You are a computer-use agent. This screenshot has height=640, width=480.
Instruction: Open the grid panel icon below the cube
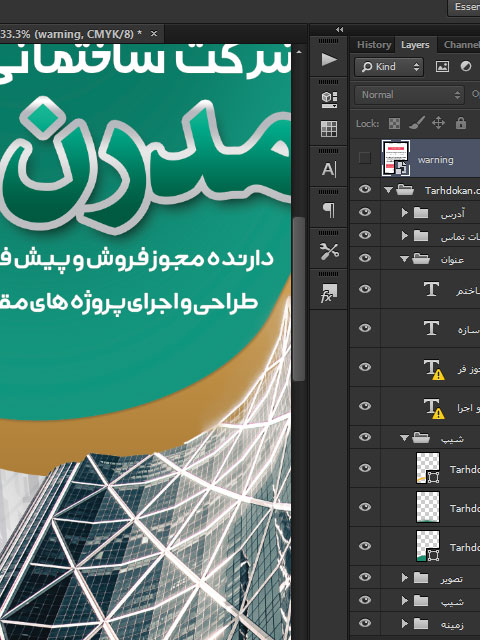click(x=329, y=129)
